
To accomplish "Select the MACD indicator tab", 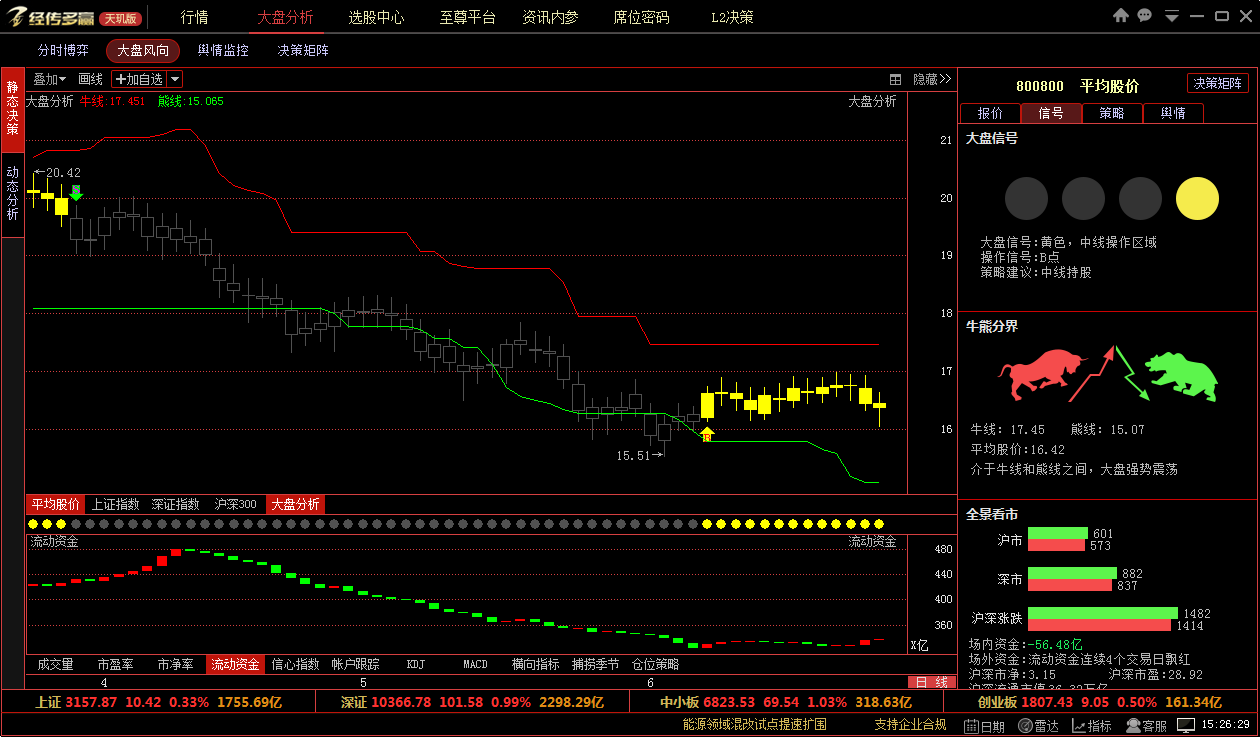I will (x=475, y=664).
